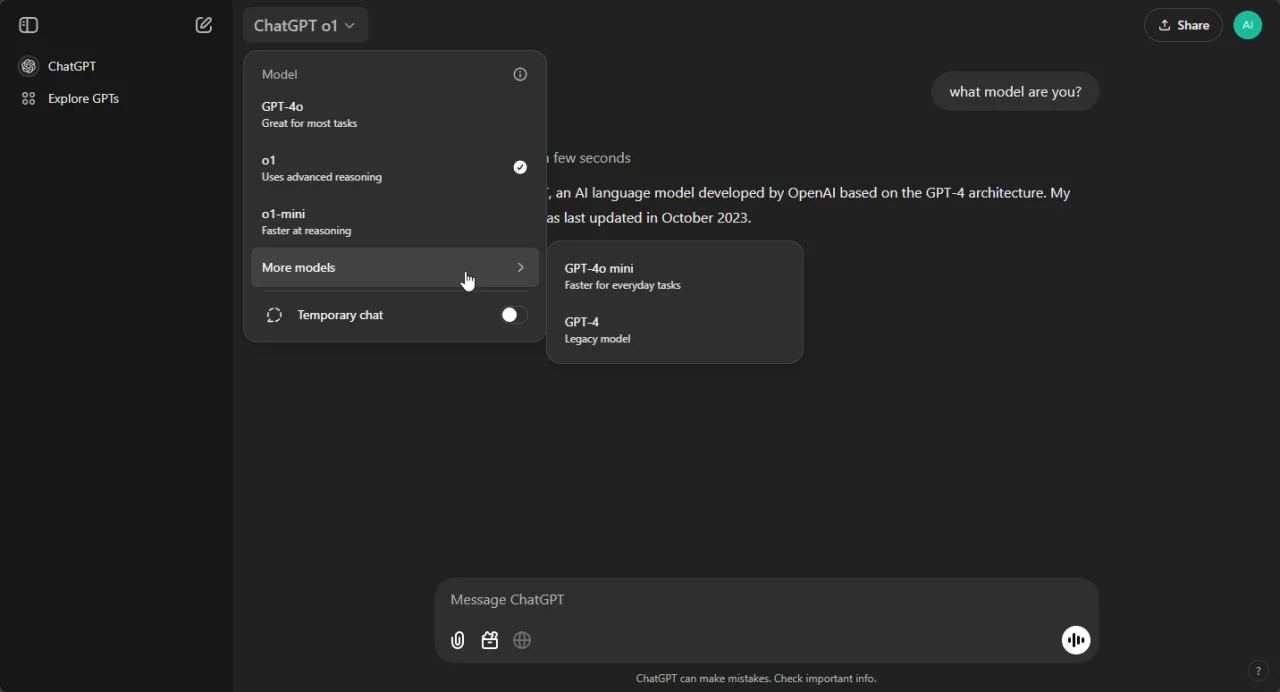Viewport: 1280px width, 692px height.
Task: Click the 'what model are you?' message bubble
Action: click(1015, 92)
